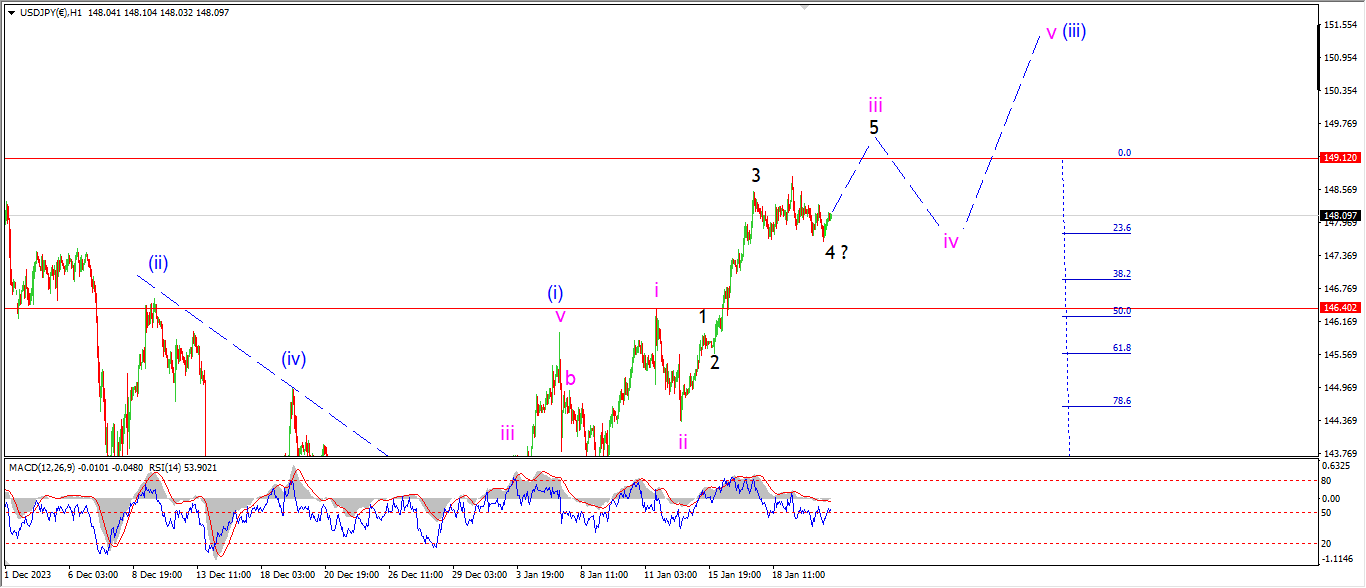The height and width of the screenshot is (588, 1366).
Task: Click the Fibonacci 23.6 level marker
Action: [1121, 228]
